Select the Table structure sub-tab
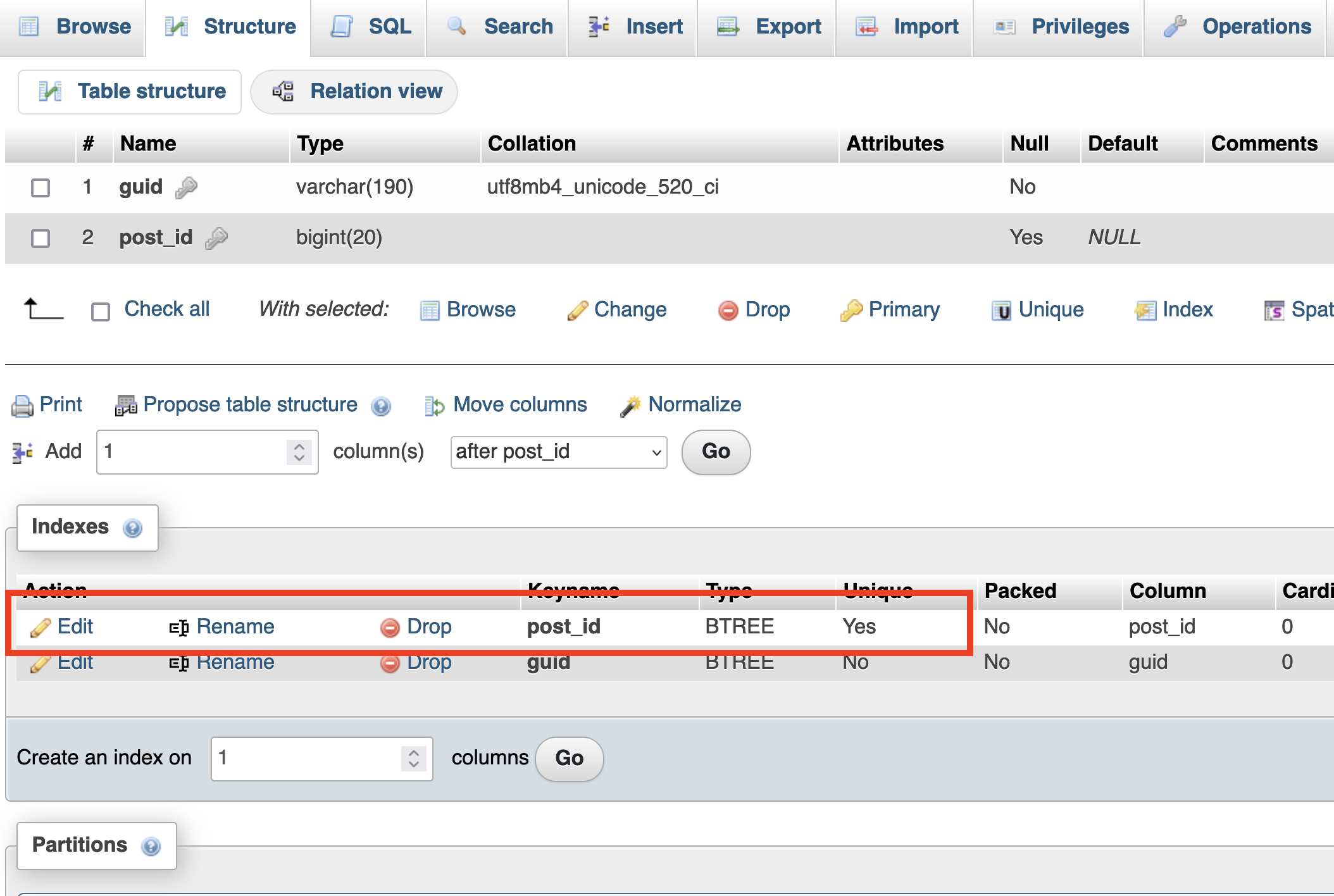The height and width of the screenshot is (896, 1334). click(x=130, y=92)
